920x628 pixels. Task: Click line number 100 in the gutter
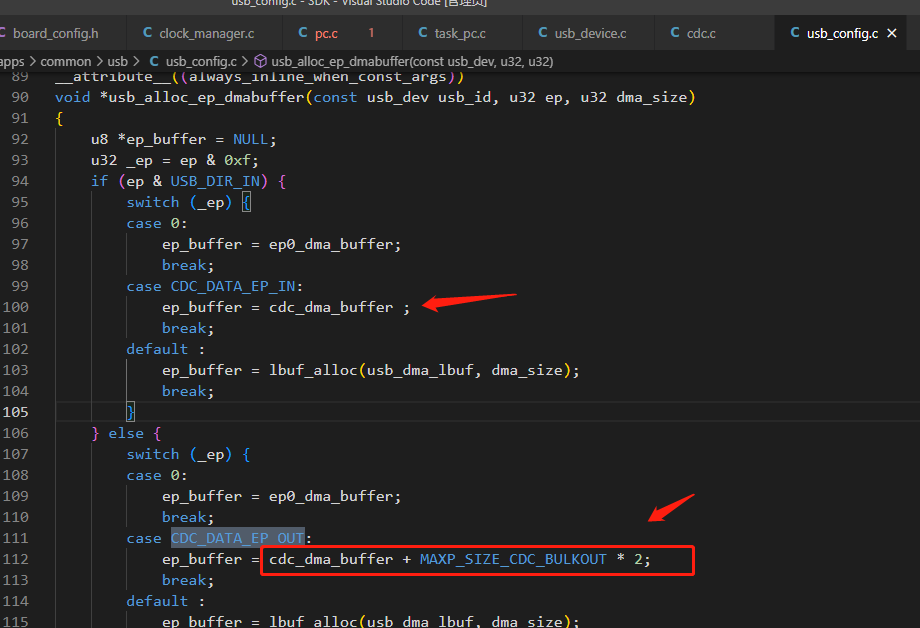click(16, 307)
